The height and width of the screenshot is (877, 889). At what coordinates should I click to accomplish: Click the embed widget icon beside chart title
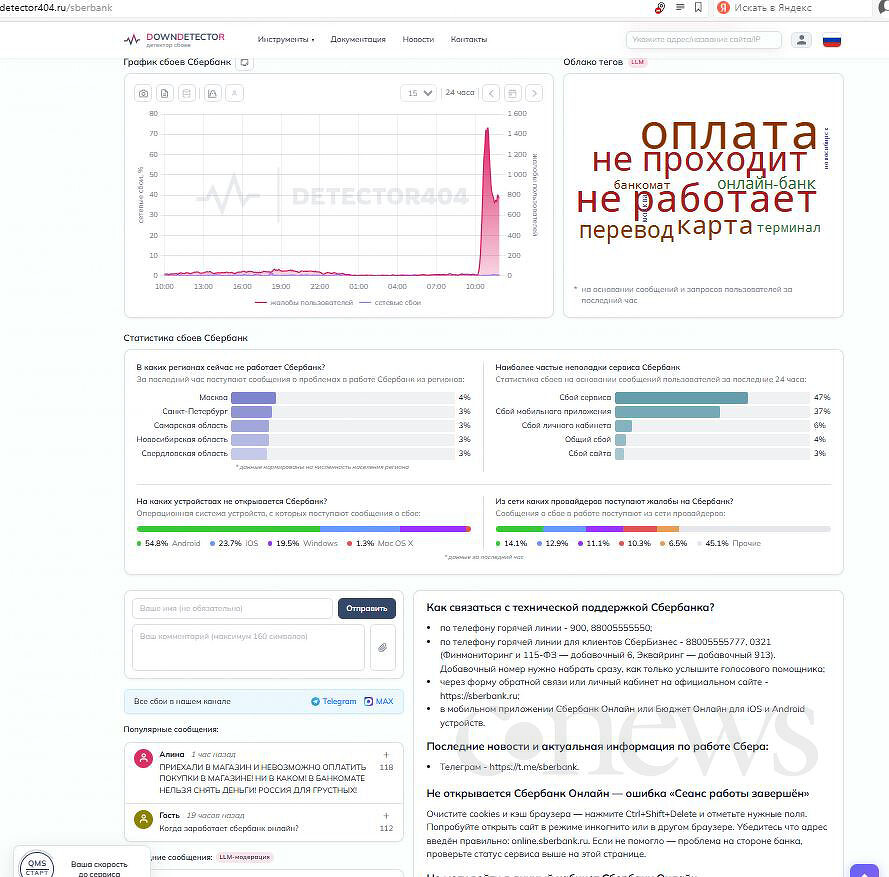pos(245,62)
